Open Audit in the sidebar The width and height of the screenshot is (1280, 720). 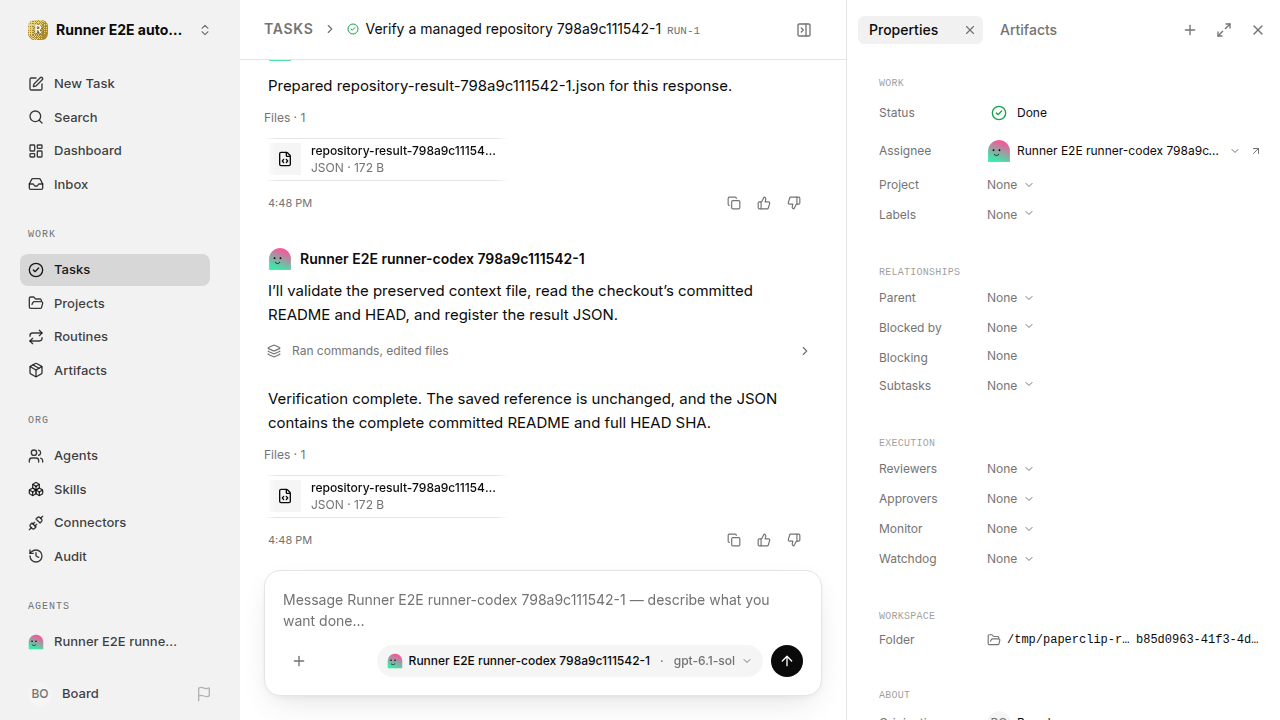115,557
